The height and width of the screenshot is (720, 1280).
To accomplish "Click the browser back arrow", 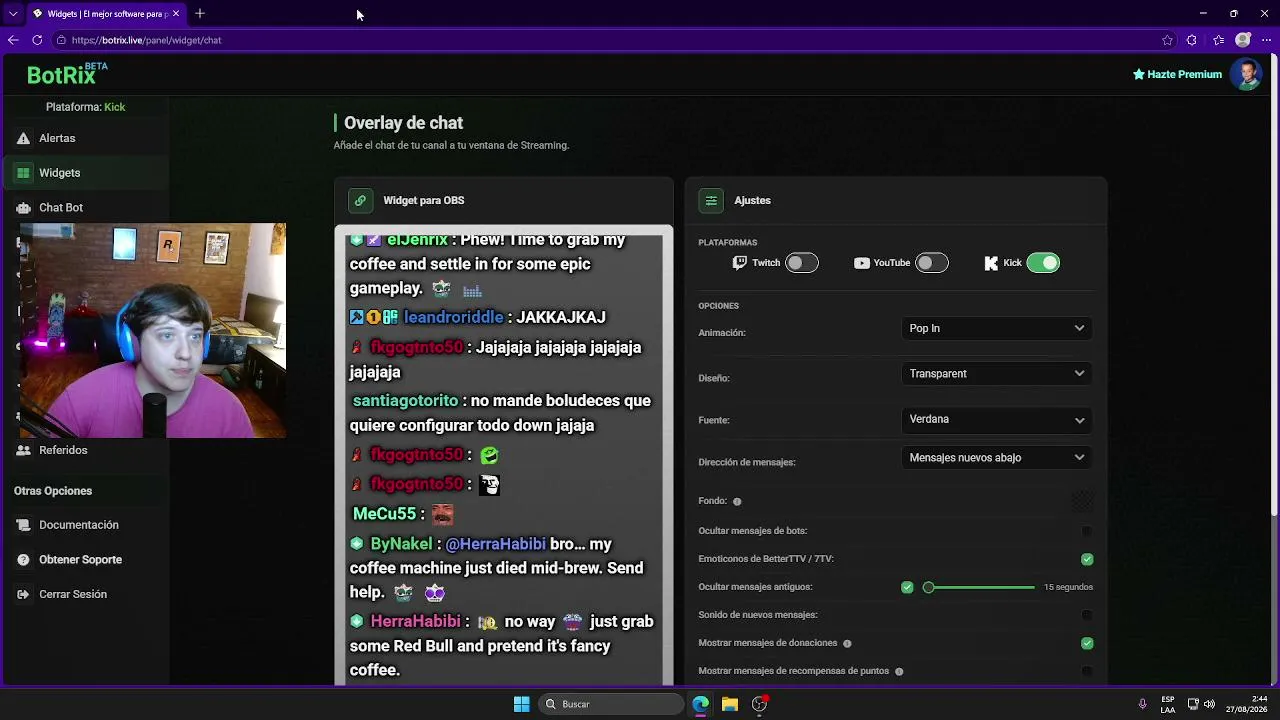I will 13,40.
